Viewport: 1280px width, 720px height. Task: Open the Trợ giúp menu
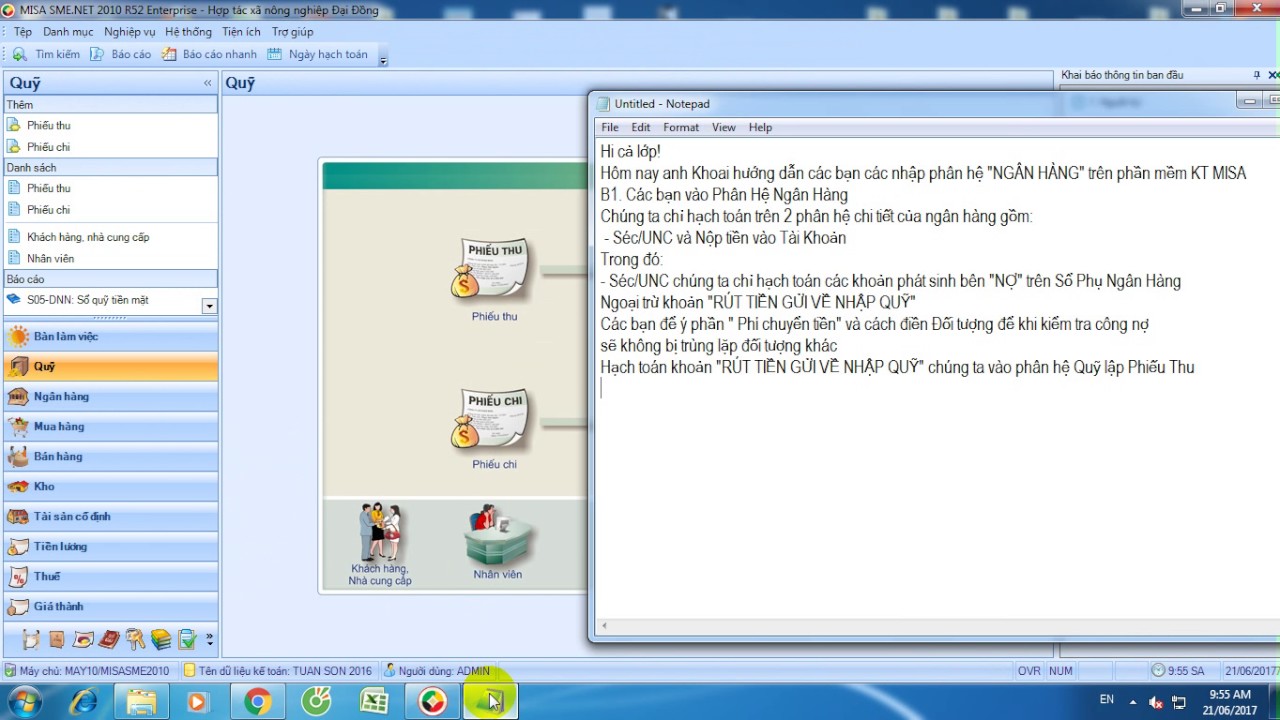tap(293, 32)
